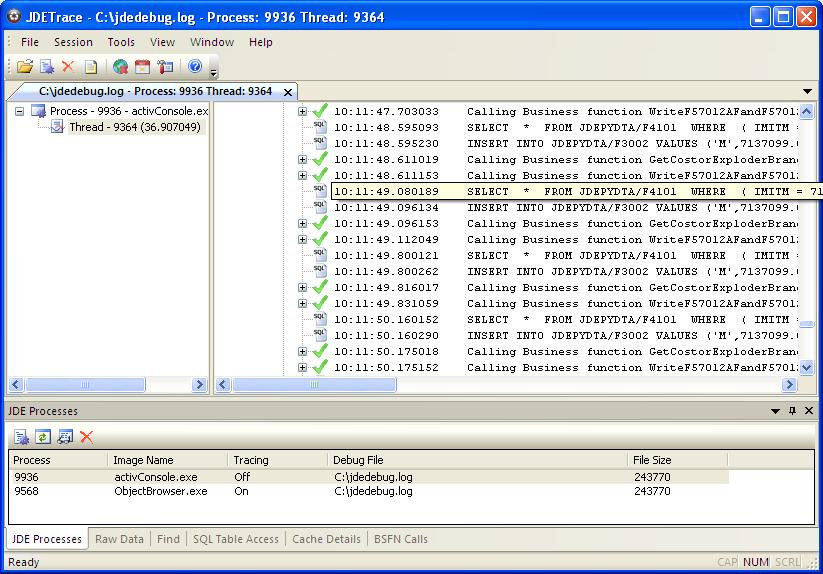
Task: Select Thread 9364 in the tree
Action: 134,127
